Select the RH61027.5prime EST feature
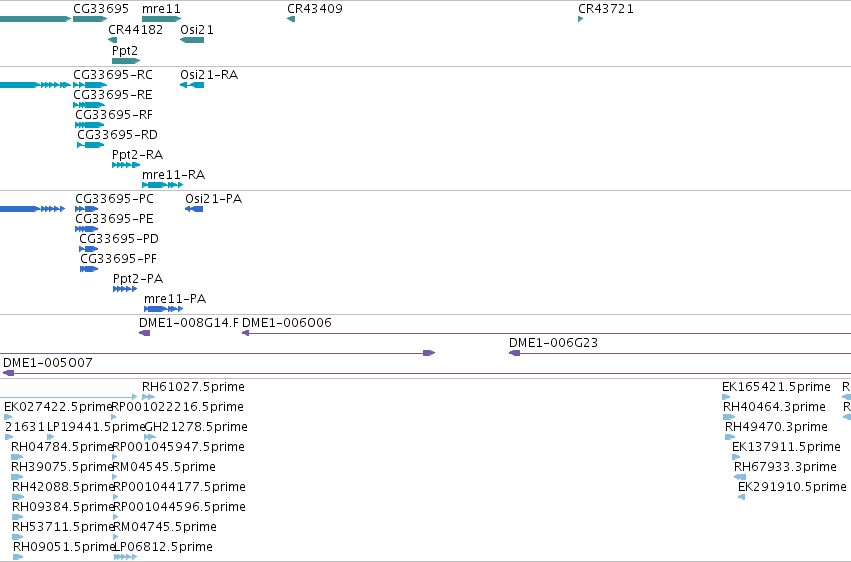 pyautogui.click(x=148, y=397)
